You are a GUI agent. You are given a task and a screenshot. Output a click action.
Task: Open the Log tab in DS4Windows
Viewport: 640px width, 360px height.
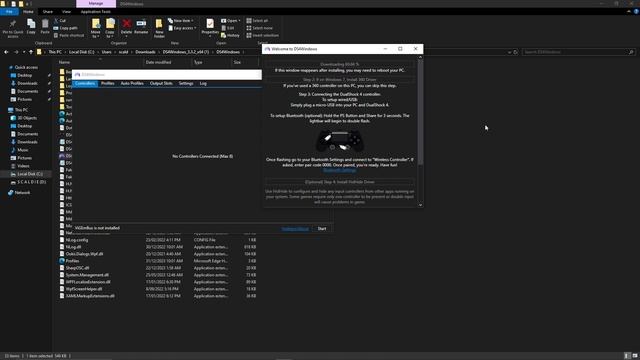203,83
